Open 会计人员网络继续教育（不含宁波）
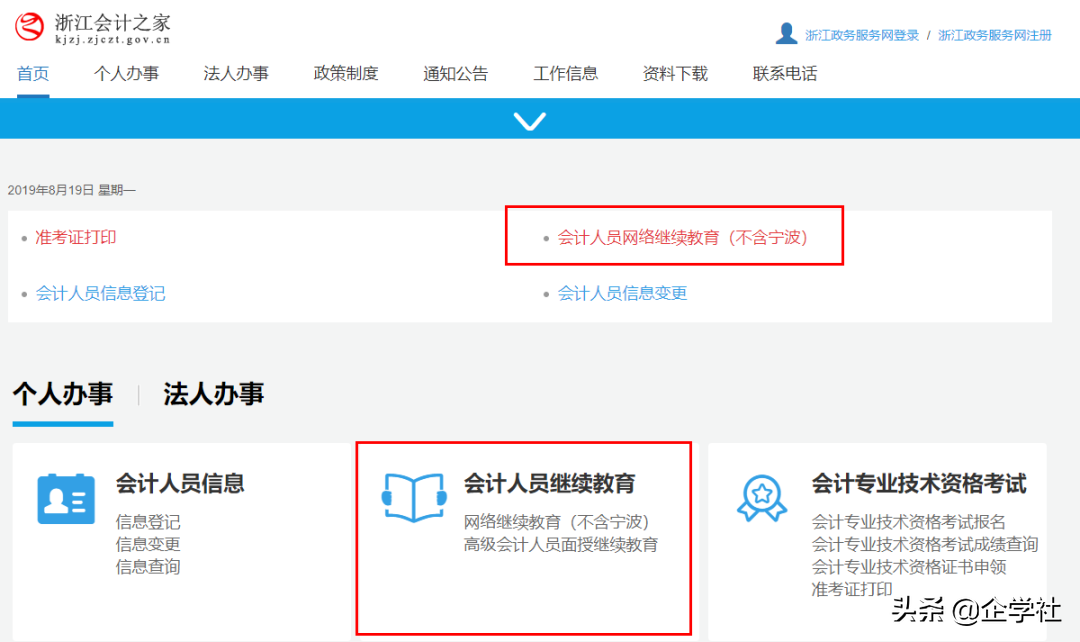The height and width of the screenshot is (642, 1080). [683, 238]
